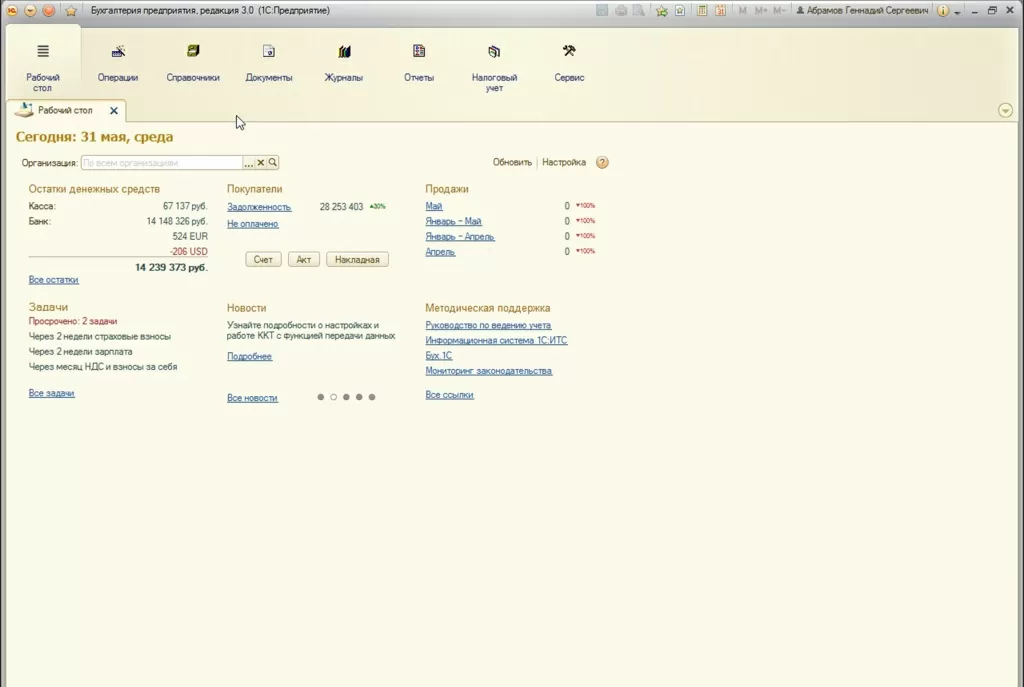Click the Счет button
1024x687 pixels.
(x=263, y=259)
